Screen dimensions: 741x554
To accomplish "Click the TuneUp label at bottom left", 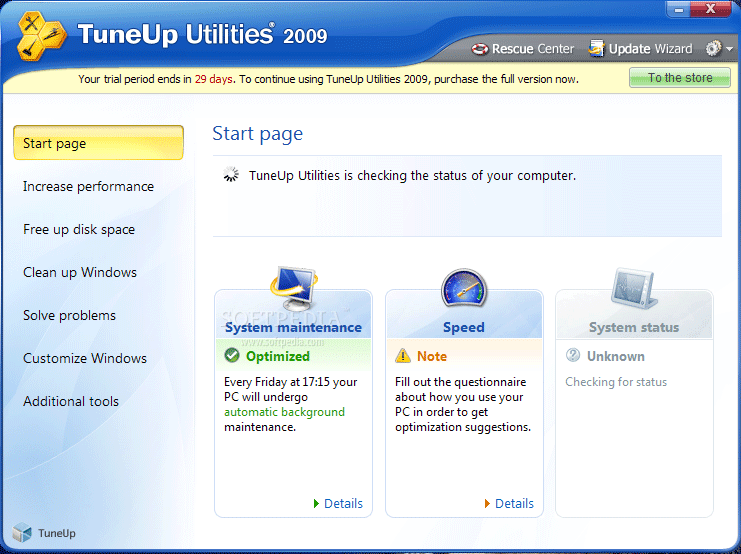I will click(x=57, y=533).
